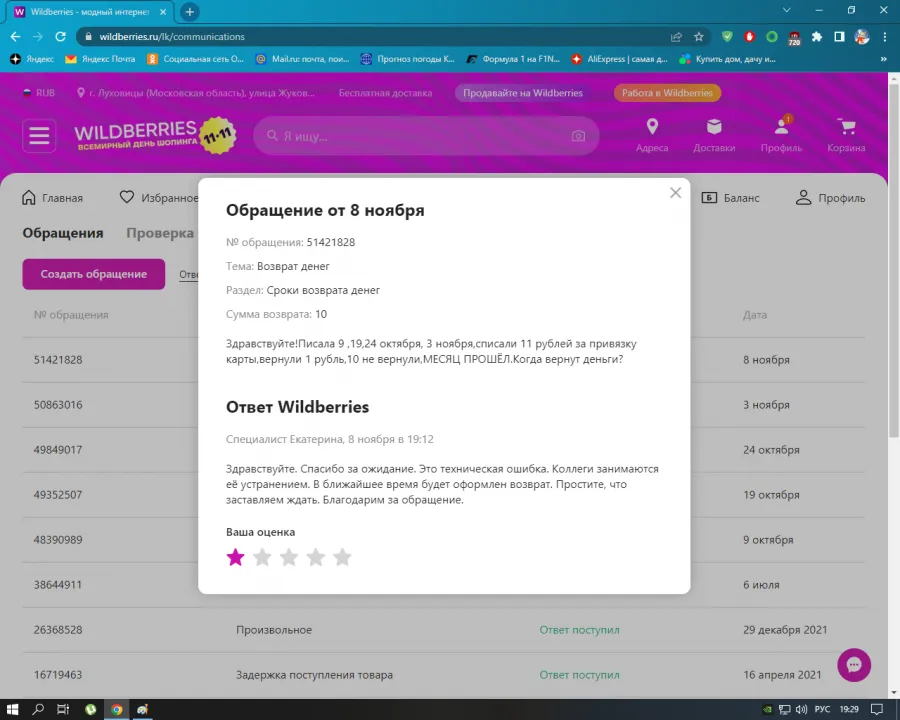This screenshot has width=900, height=720.
Task: Rate the answer five stars
Action: click(x=342, y=557)
